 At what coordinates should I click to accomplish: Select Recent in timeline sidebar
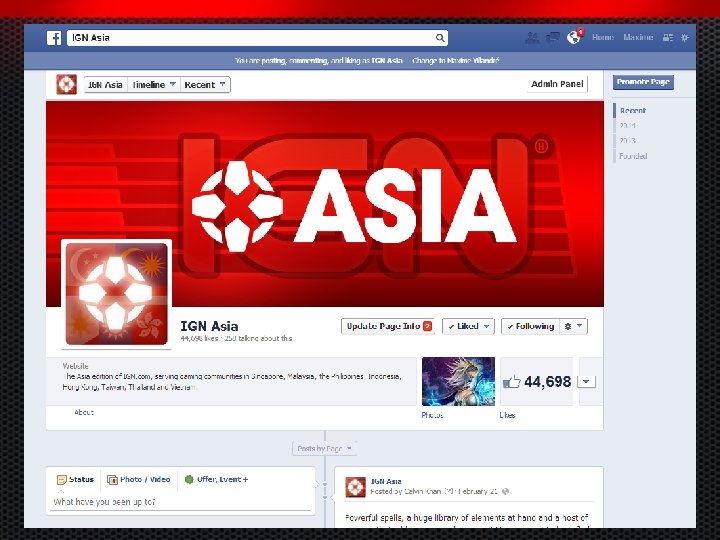tap(633, 111)
